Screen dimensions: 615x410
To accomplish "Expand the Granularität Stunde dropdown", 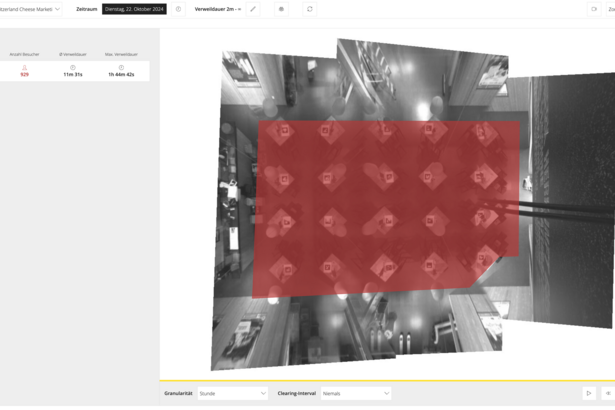I will [x=233, y=393].
